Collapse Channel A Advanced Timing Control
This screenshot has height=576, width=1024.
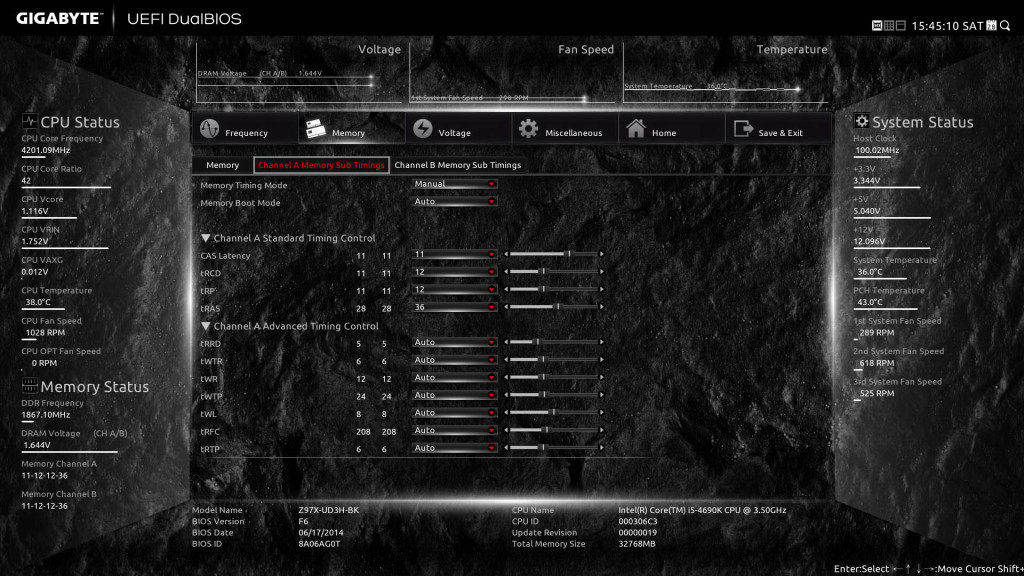coord(206,326)
